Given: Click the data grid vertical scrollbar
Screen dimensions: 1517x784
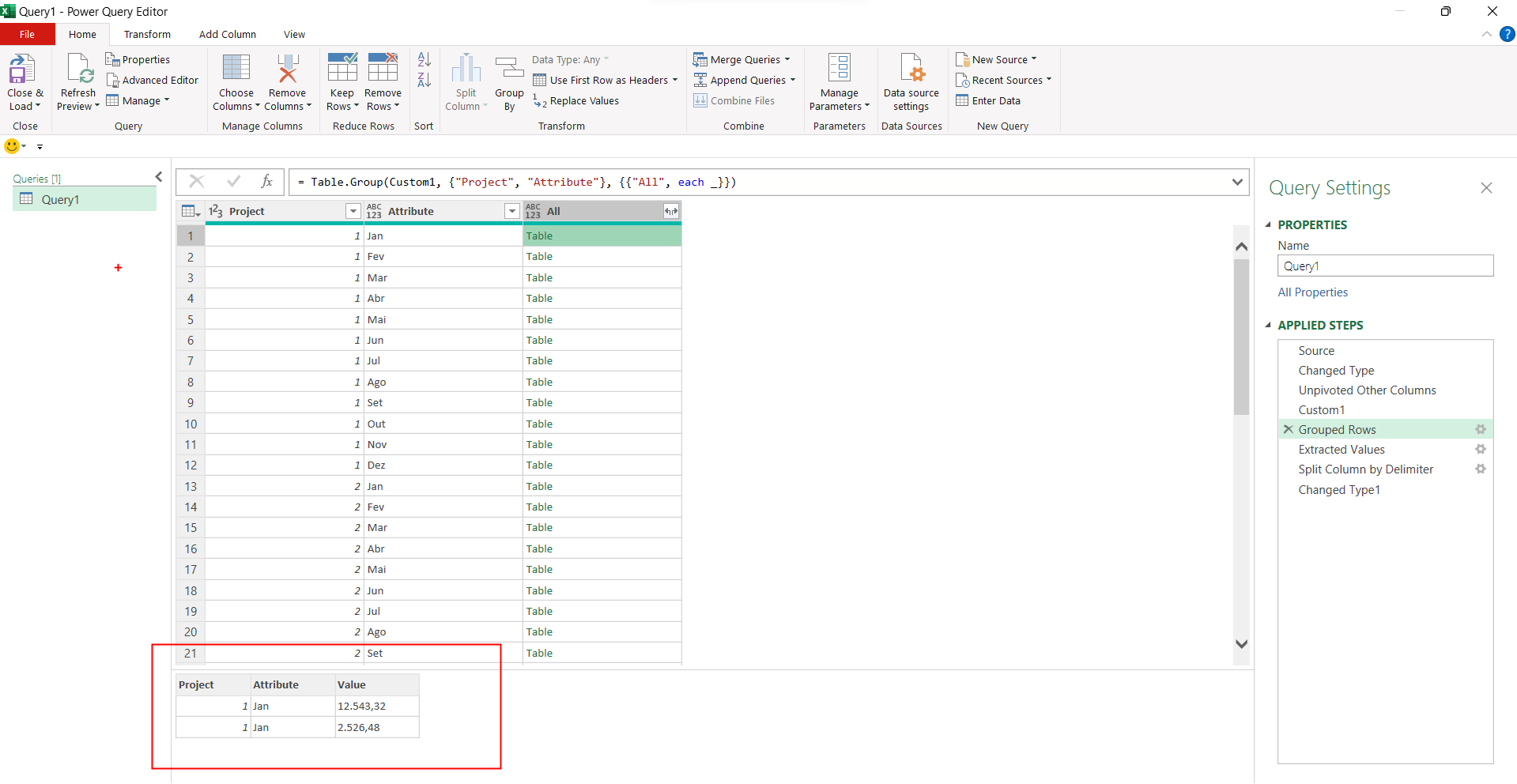Looking at the screenshot, I should coord(1241,336).
